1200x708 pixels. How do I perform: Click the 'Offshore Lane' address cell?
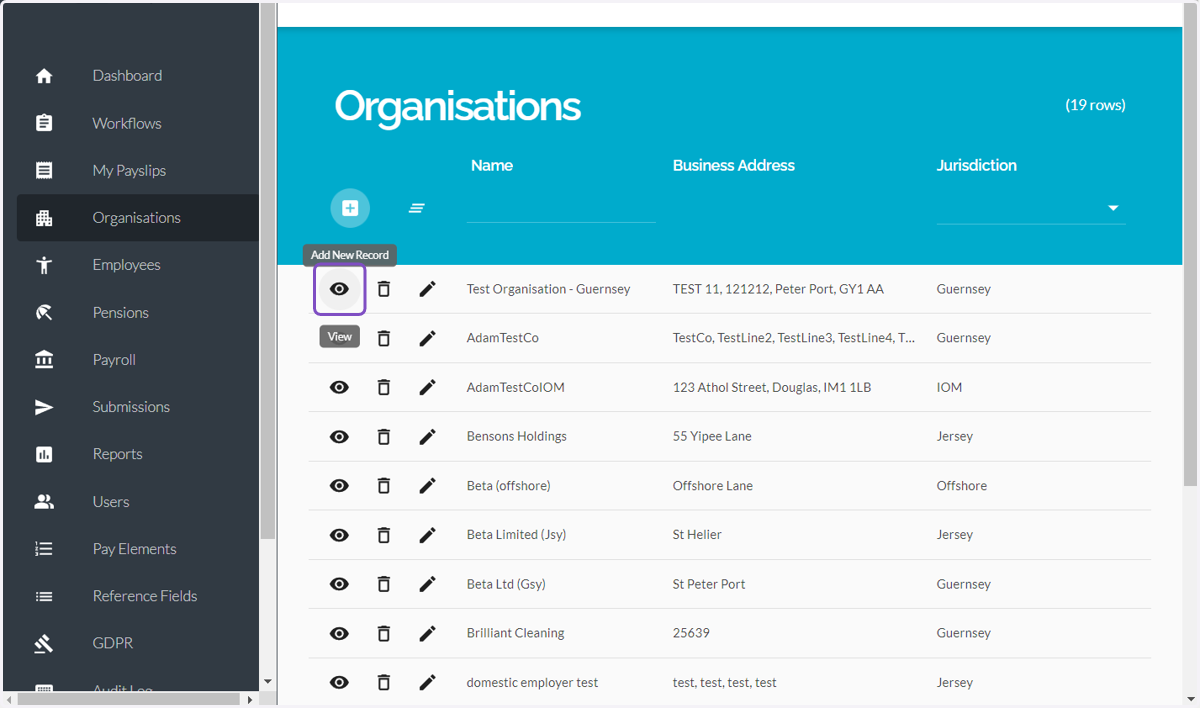coord(713,486)
